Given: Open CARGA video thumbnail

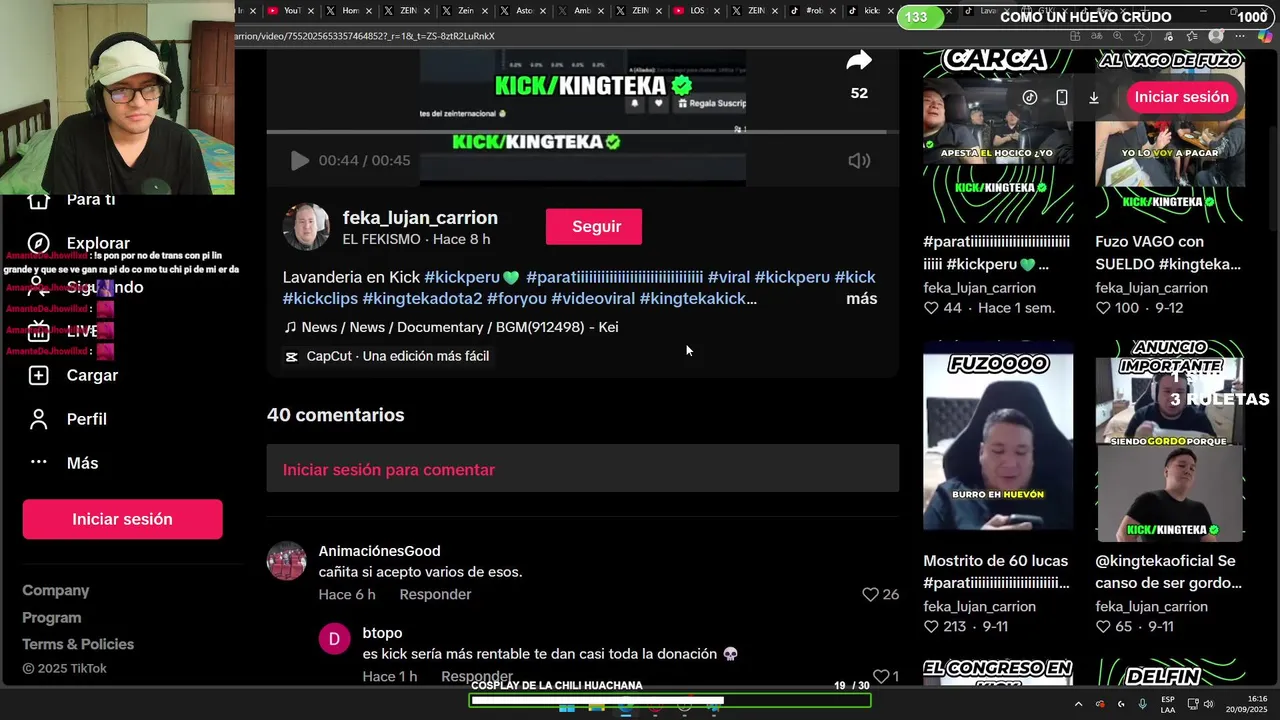Looking at the screenshot, I should click(x=998, y=135).
